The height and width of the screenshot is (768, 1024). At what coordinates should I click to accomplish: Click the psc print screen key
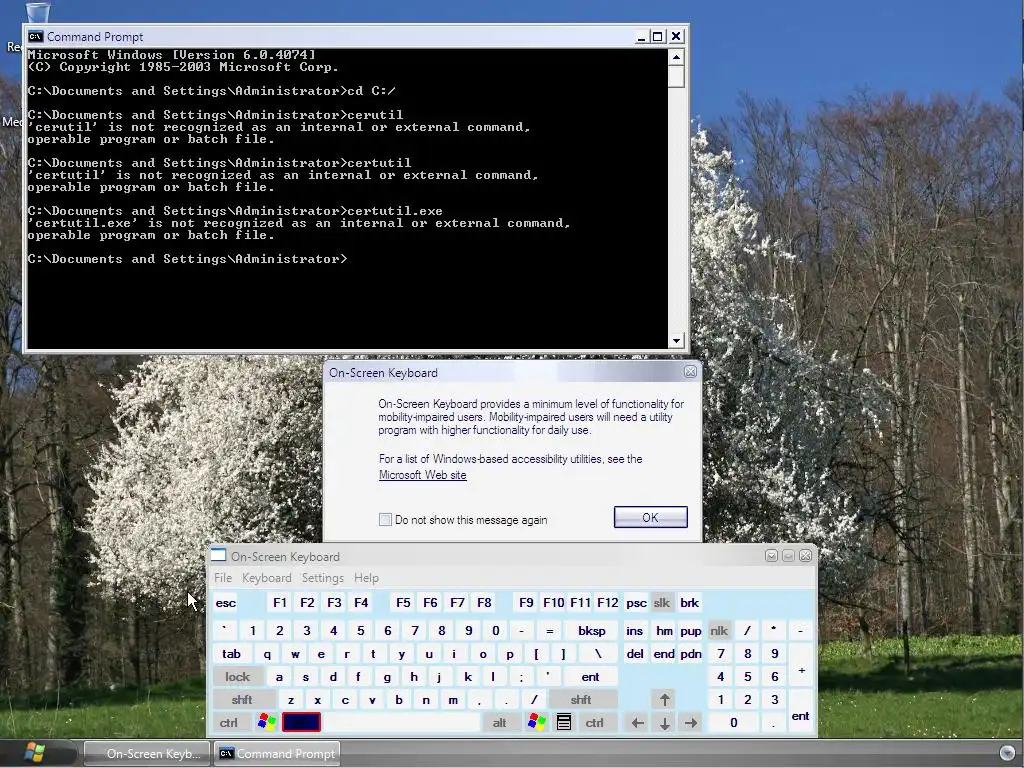pyautogui.click(x=635, y=603)
